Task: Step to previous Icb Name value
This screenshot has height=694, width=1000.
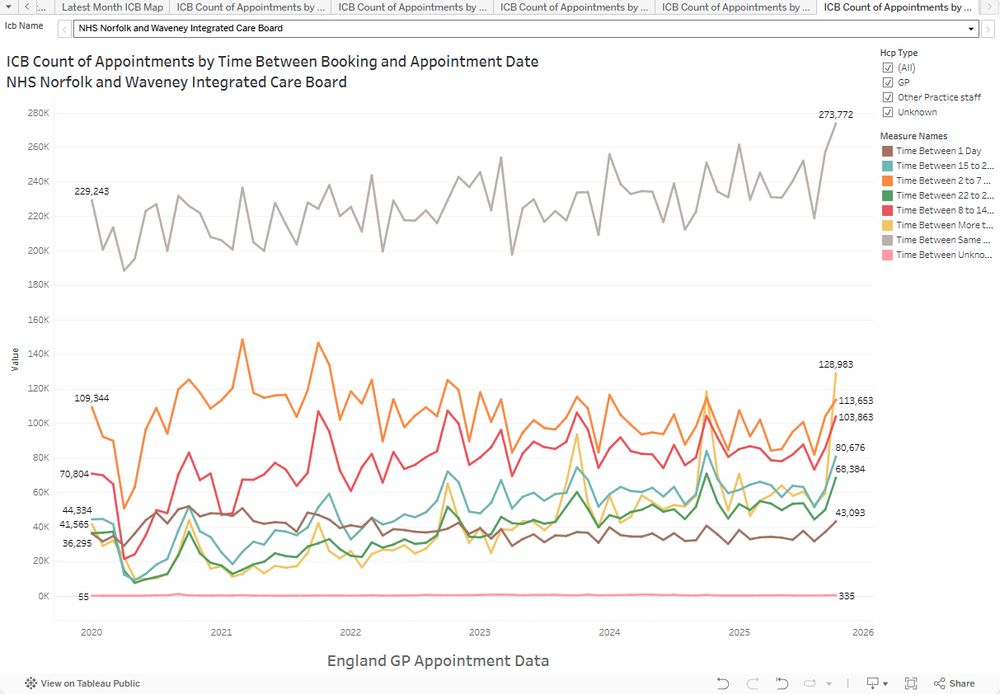Action: click(64, 29)
